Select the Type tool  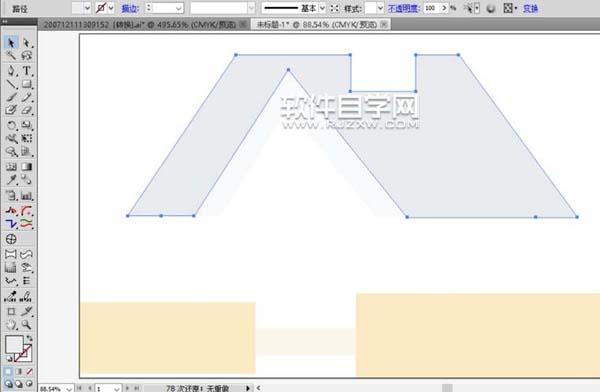pos(26,70)
